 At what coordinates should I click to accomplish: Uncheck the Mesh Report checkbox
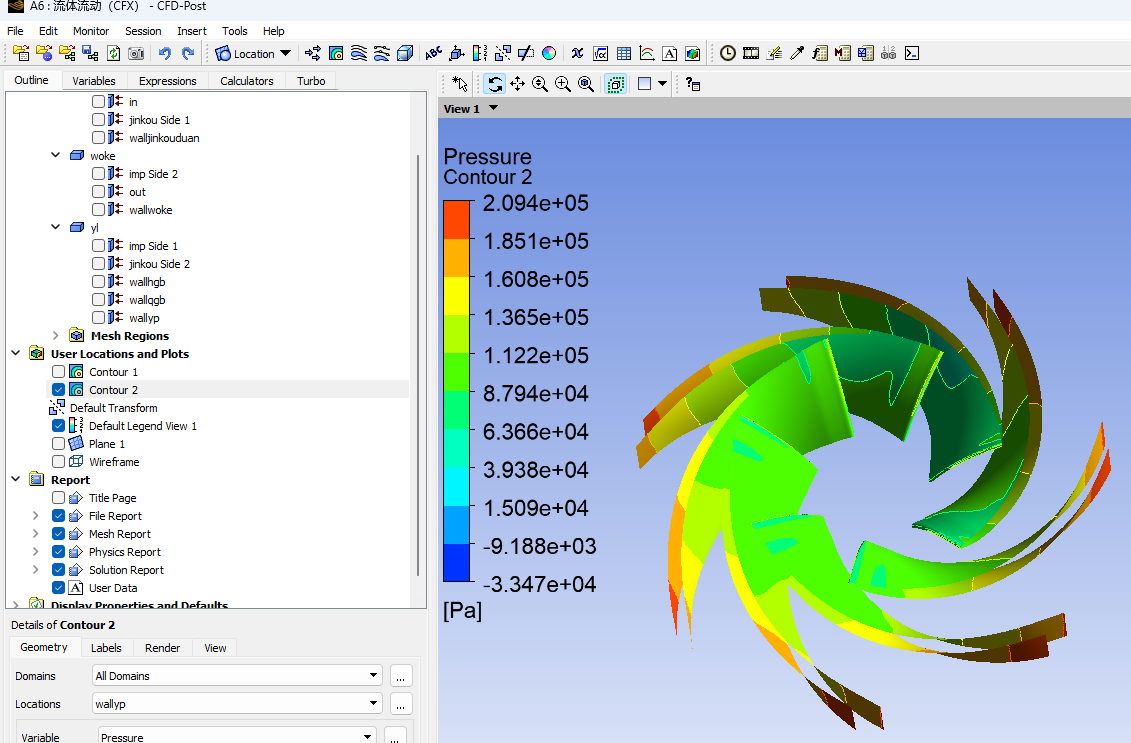click(x=58, y=534)
